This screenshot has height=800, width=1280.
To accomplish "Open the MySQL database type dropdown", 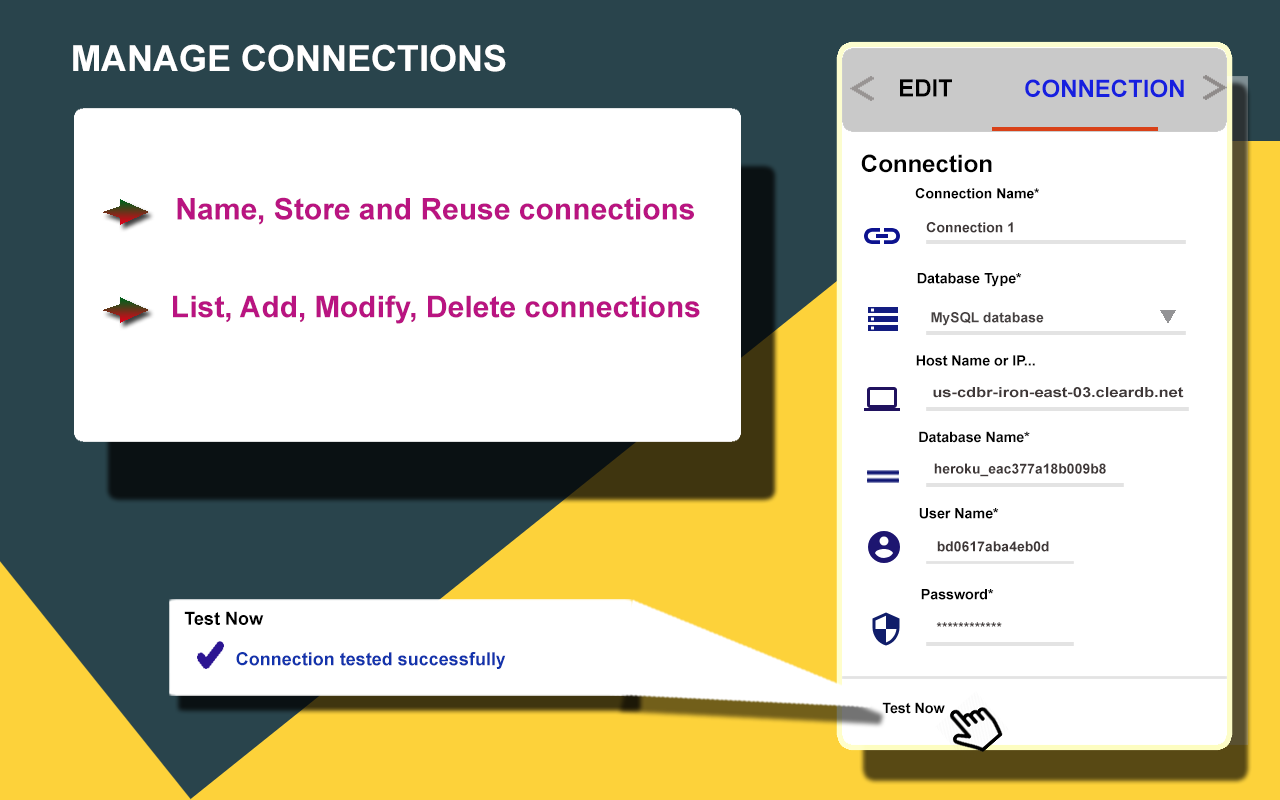I will pyautogui.click(x=1168, y=317).
